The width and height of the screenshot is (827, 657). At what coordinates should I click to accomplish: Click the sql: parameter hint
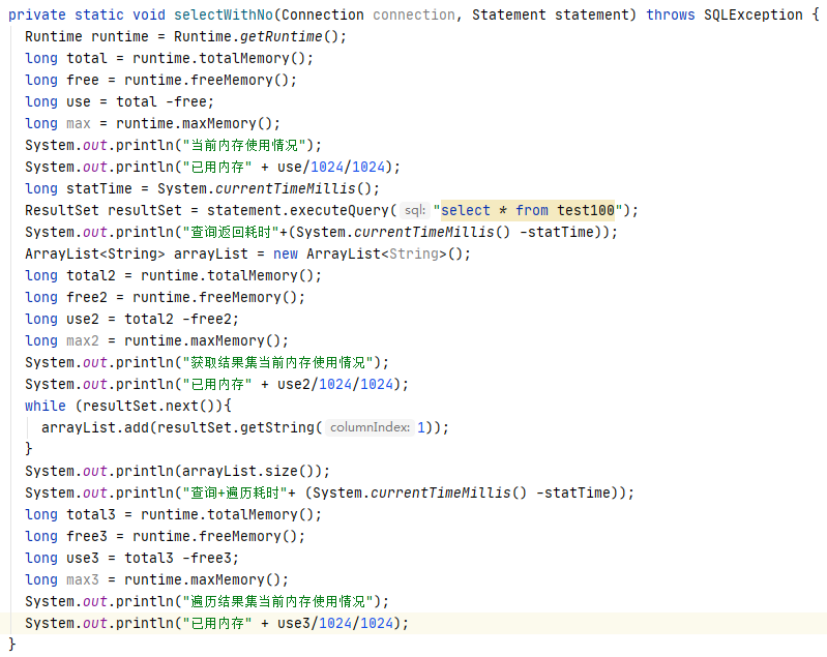[x=415, y=210]
